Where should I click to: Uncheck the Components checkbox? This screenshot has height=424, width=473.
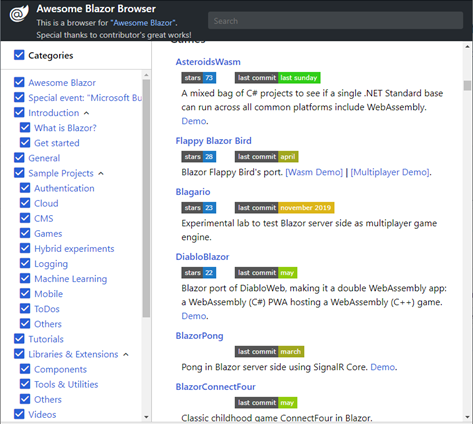pyautogui.click(x=25, y=369)
